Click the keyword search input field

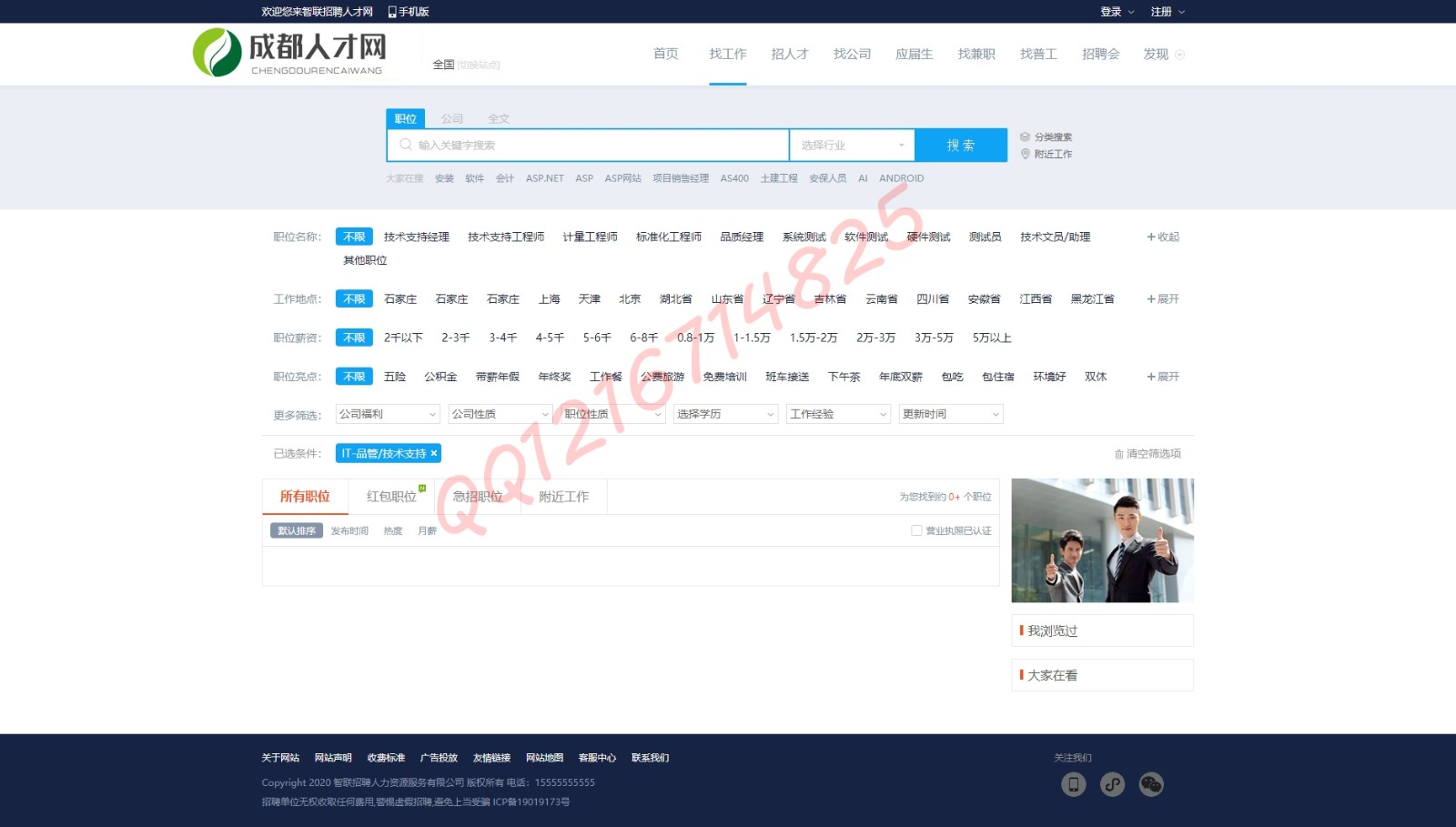point(591,146)
